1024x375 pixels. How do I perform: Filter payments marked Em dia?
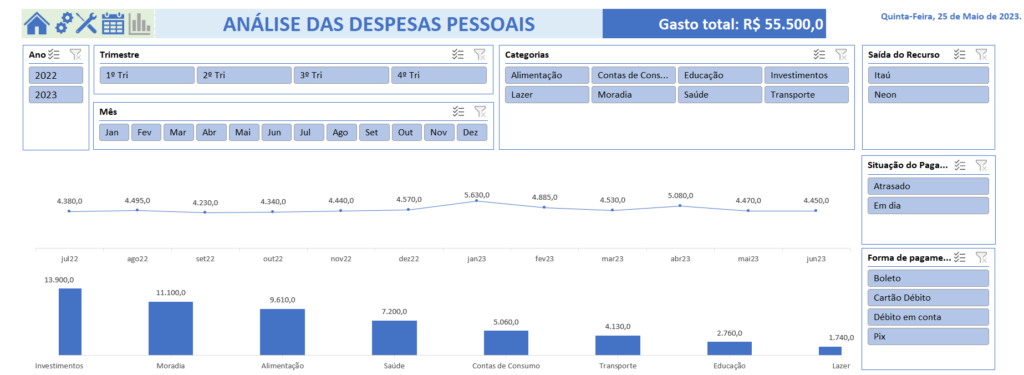pos(928,206)
